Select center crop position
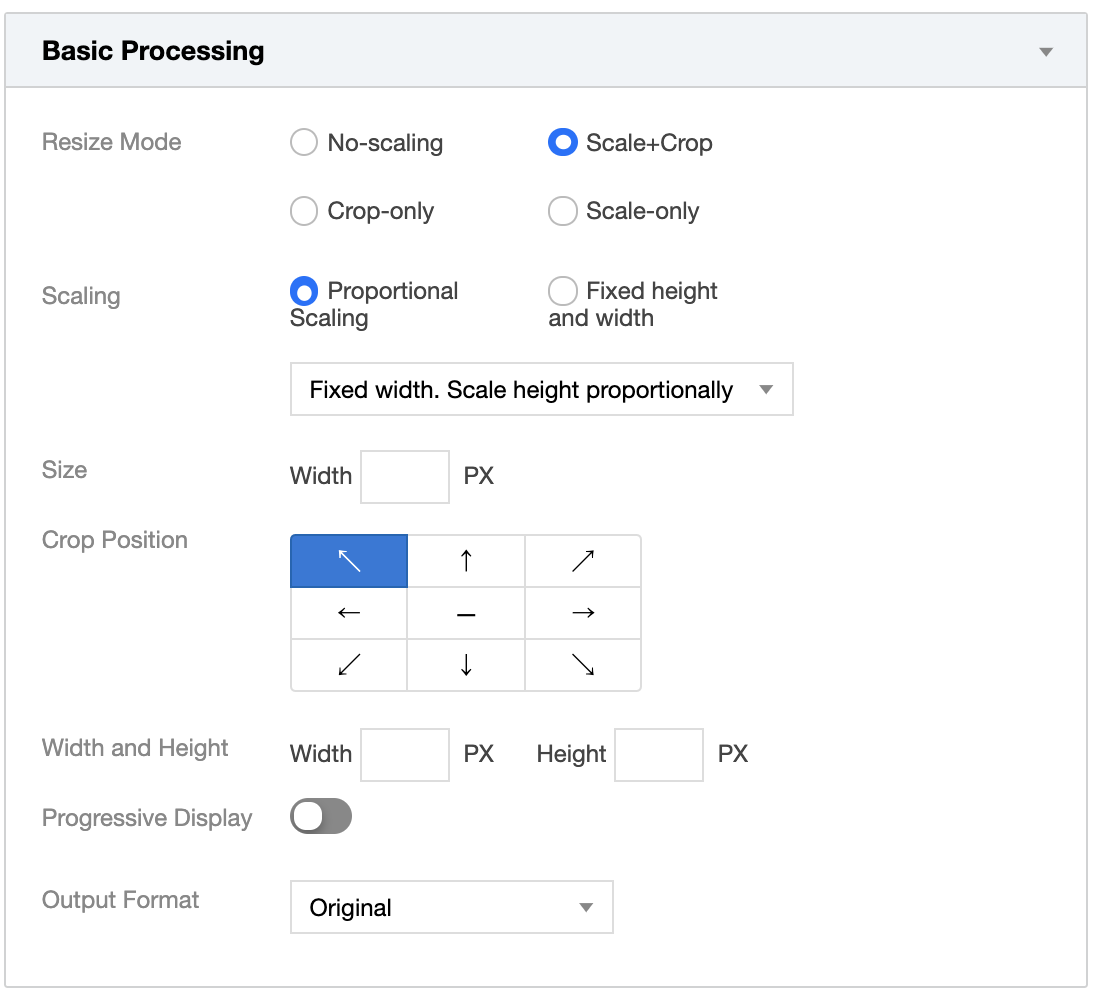Screen dimensions: 1094x996 click(x=466, y=613)
